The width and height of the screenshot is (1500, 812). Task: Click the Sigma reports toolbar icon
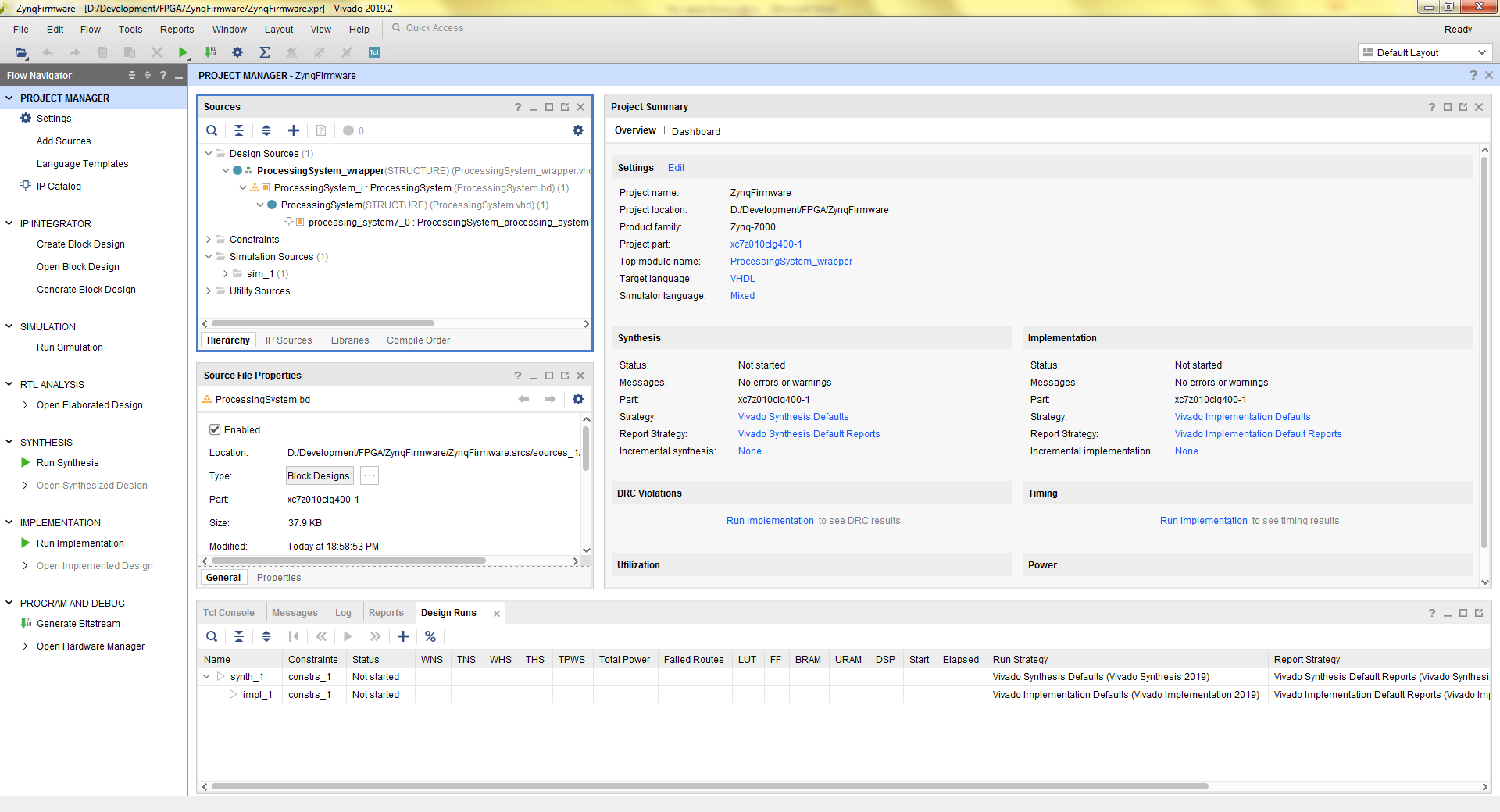265,52
